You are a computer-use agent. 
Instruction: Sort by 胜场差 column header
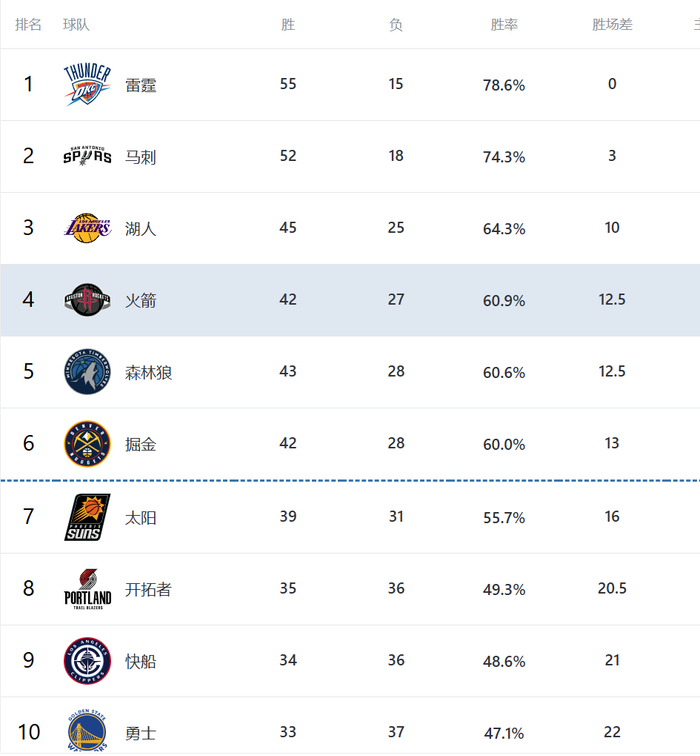(612, 25)
